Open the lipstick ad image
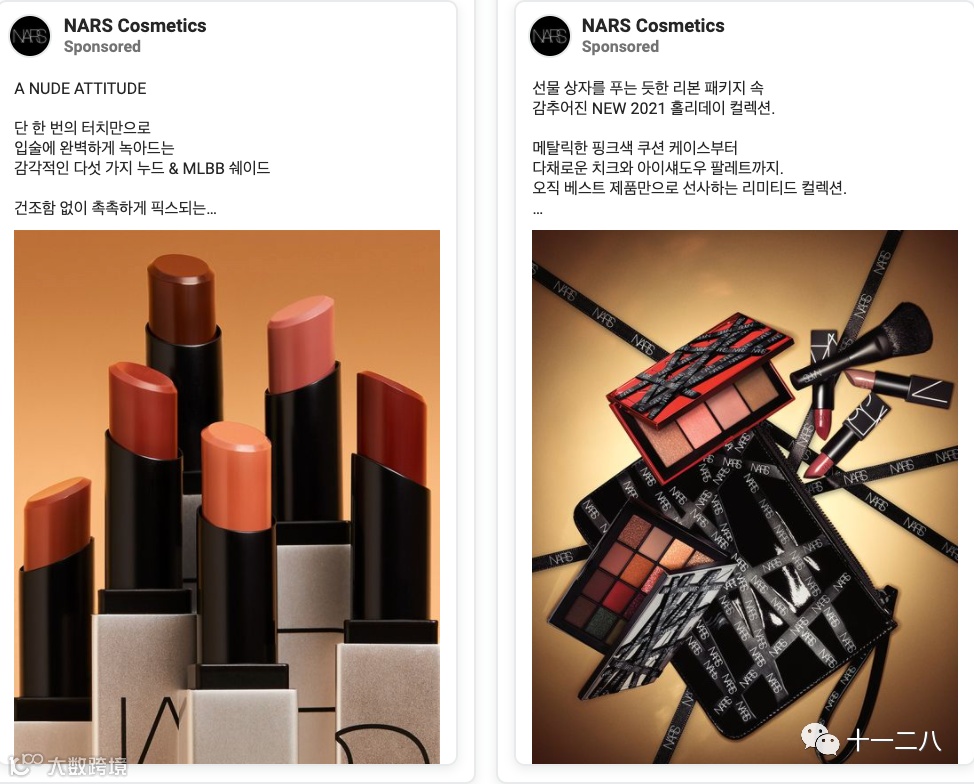Screen dimensions: 974x784 point(227,496)
